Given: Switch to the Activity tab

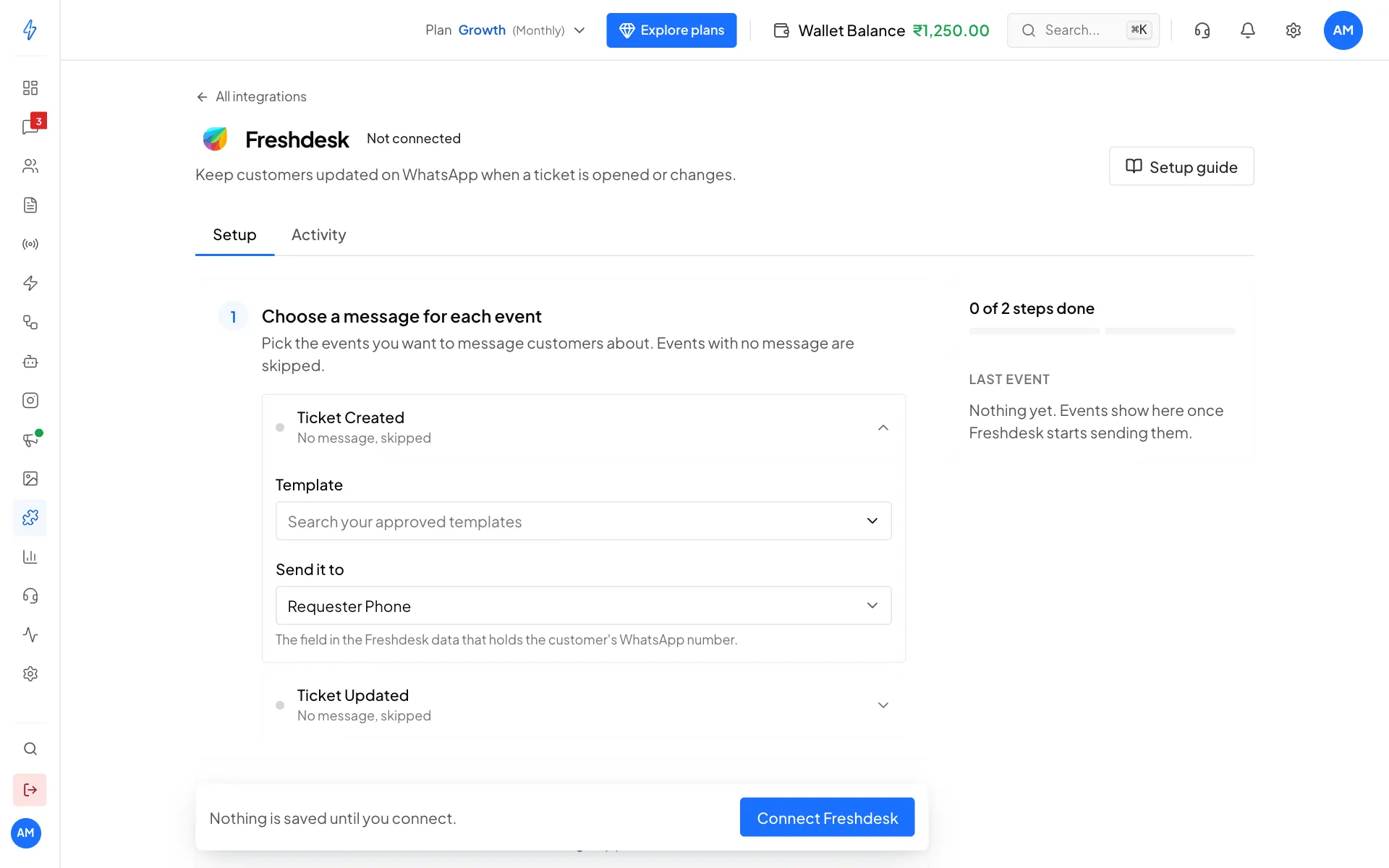Looking at the screenshot, I should [x=318, y=234].
